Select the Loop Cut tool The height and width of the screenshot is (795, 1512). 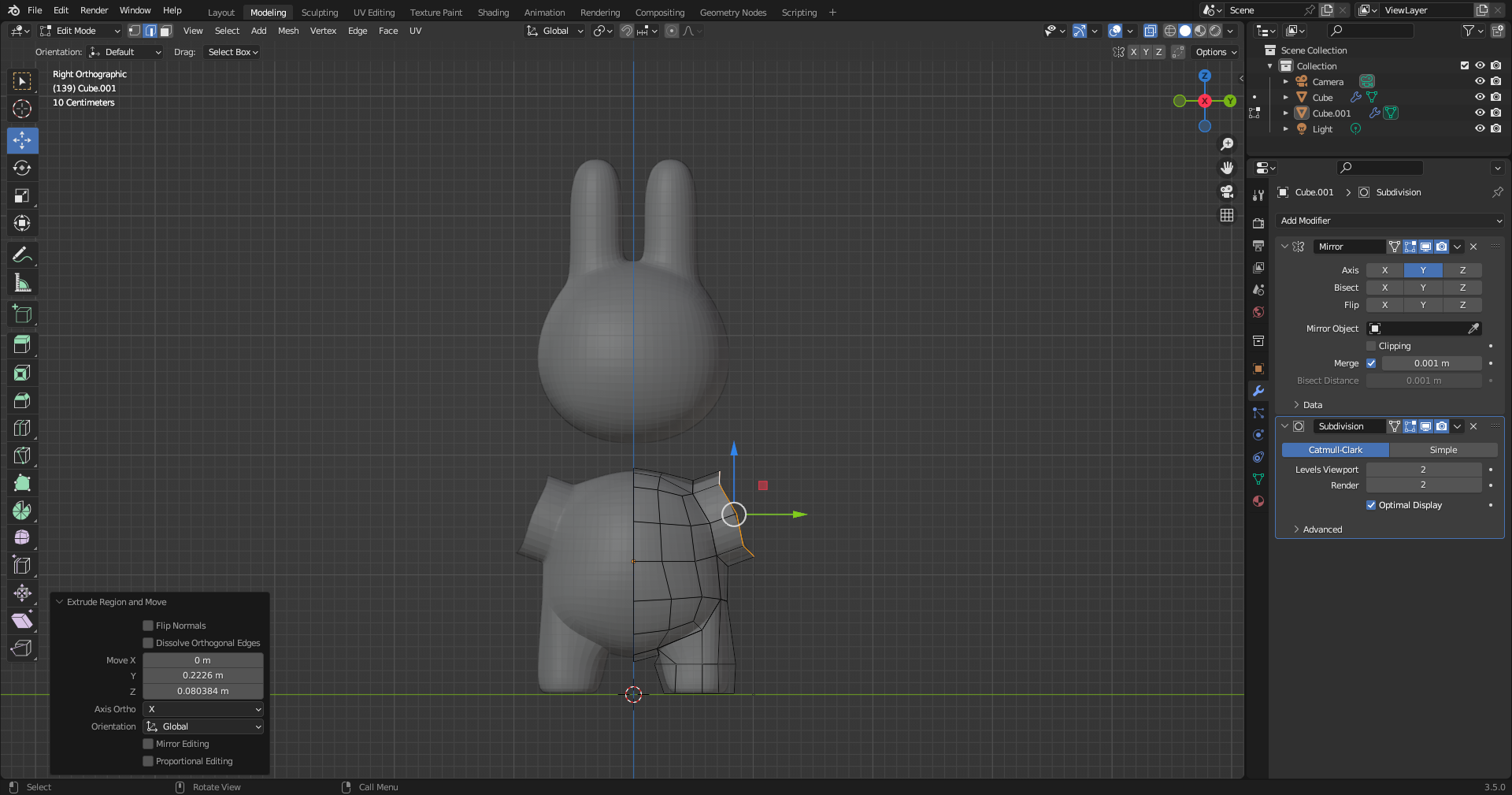[22, 428]
